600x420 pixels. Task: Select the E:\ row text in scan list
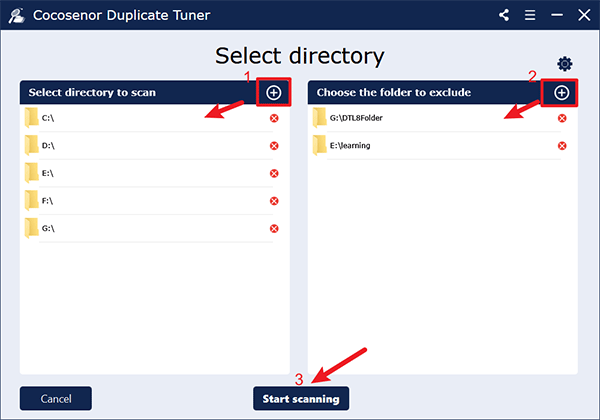(47, 173)
